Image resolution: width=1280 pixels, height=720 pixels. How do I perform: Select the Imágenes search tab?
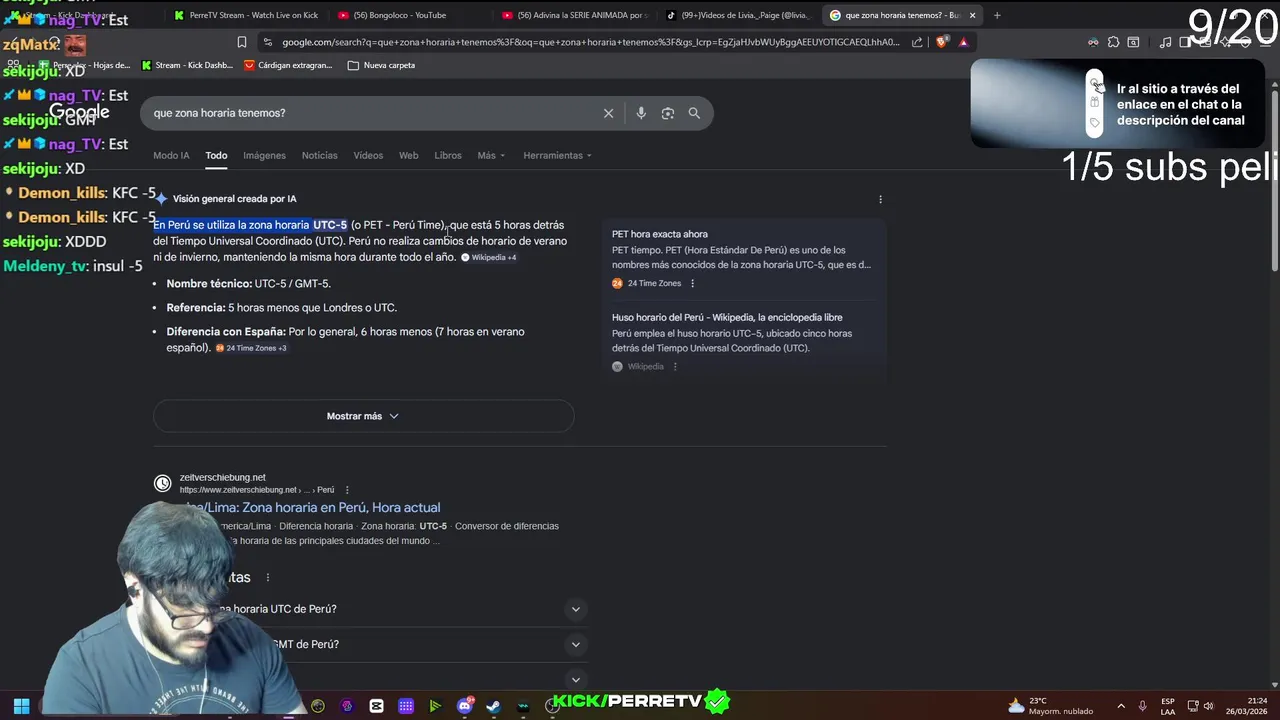tap(264, 155)
